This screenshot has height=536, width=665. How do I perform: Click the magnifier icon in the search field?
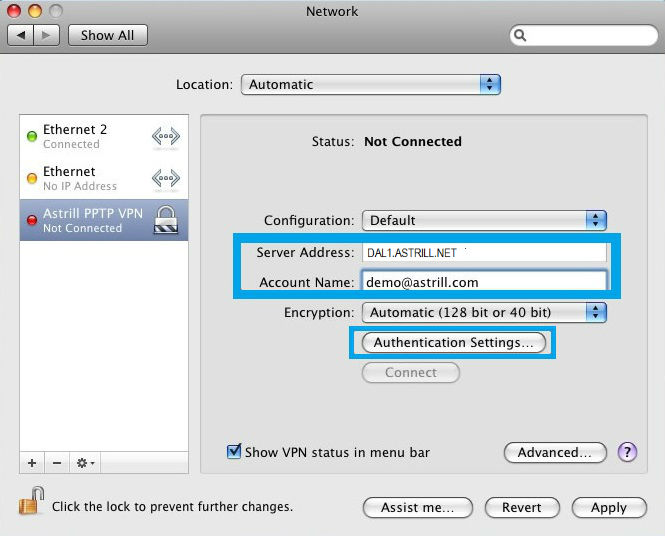click(520, 35)
